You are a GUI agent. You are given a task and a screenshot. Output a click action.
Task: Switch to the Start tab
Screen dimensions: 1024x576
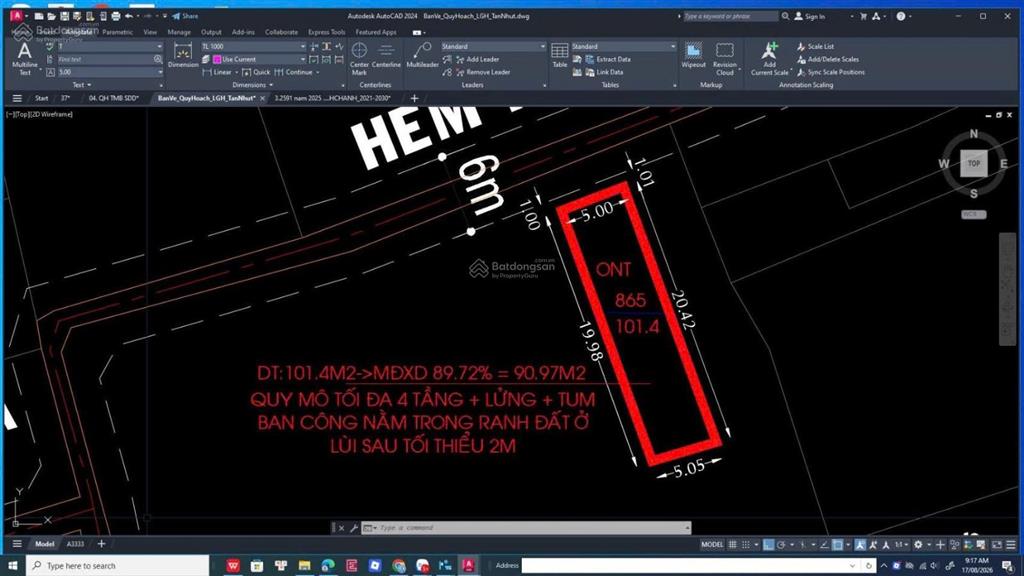41,99
